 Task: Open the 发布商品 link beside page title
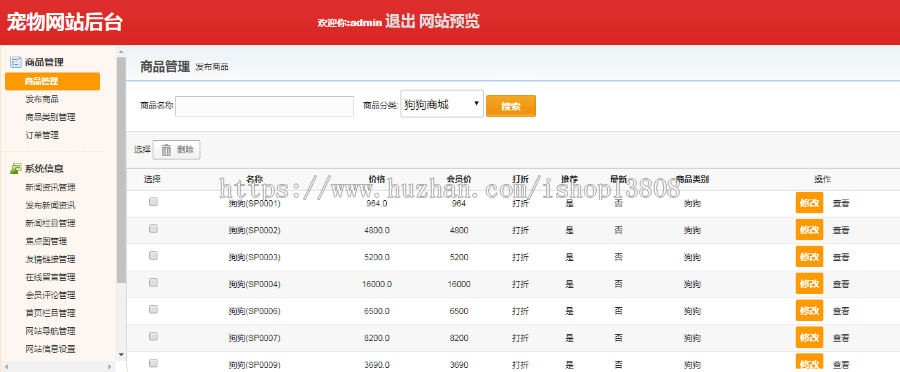tap(212, 67)
